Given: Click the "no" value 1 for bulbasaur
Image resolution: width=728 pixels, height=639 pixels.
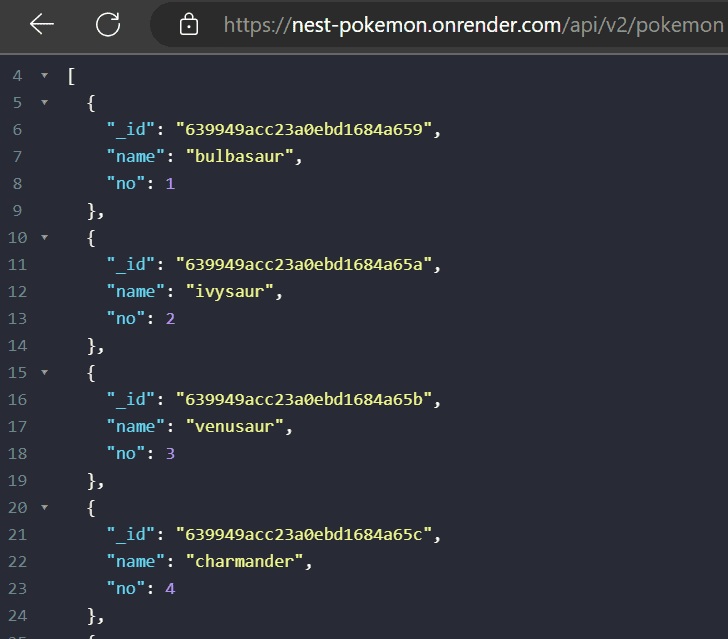Looking at the screenshot, I should click(x=170, y=183).
